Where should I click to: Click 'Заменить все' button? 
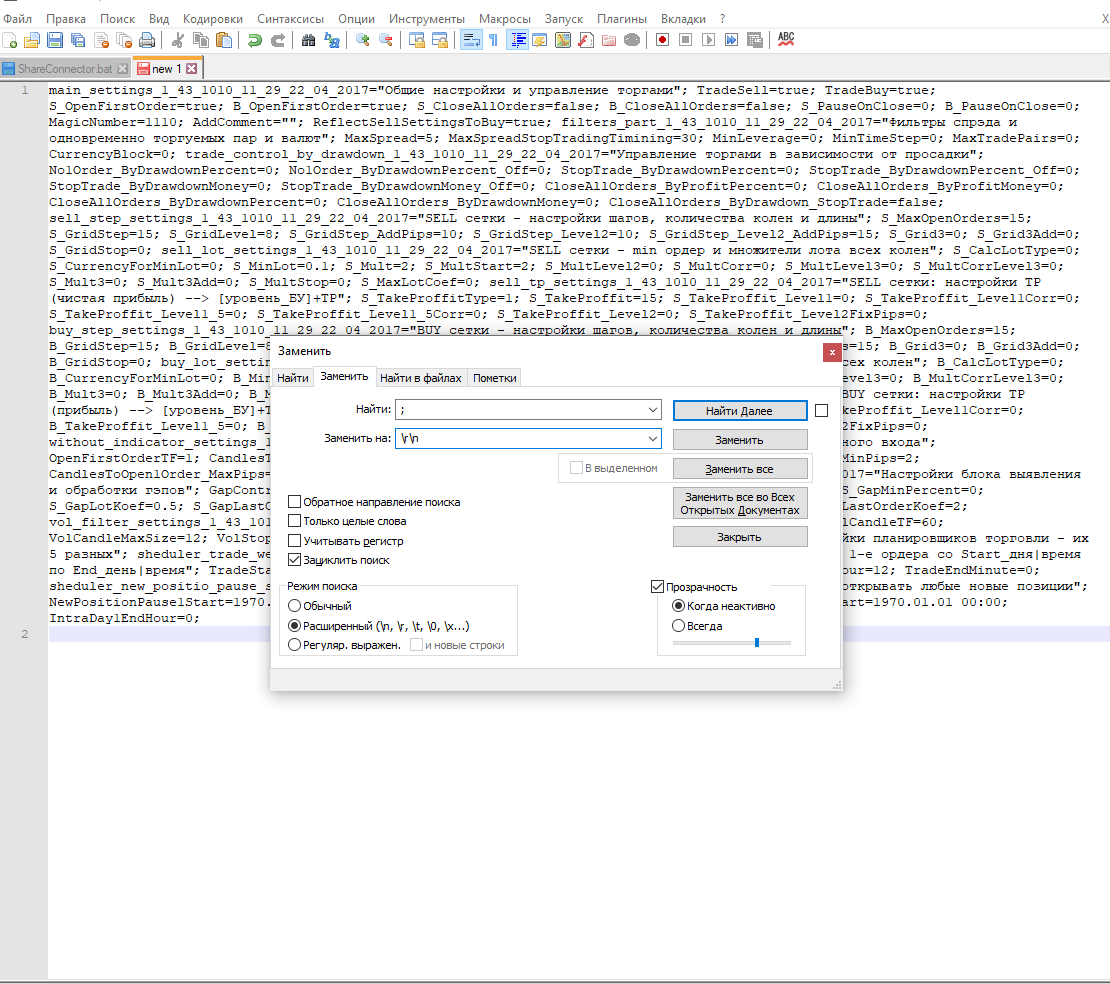tap(740, 469)
